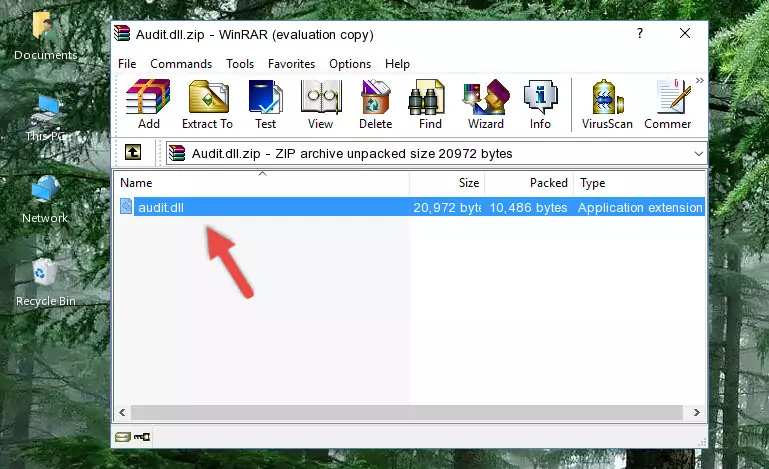
Task: Open the Find tool
Action: pos(430,104)
